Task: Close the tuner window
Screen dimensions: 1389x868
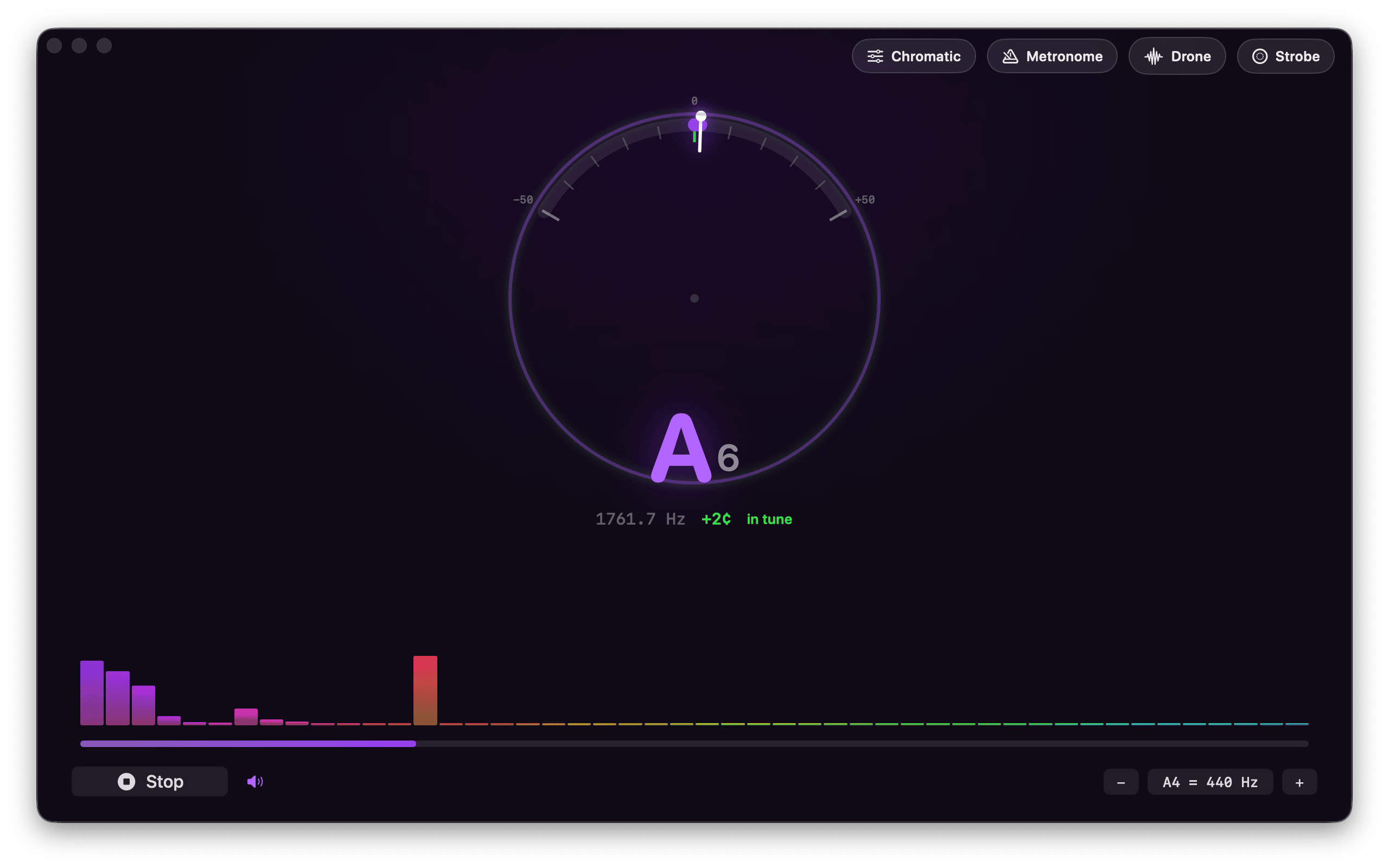Action: (x=54, y=46)
